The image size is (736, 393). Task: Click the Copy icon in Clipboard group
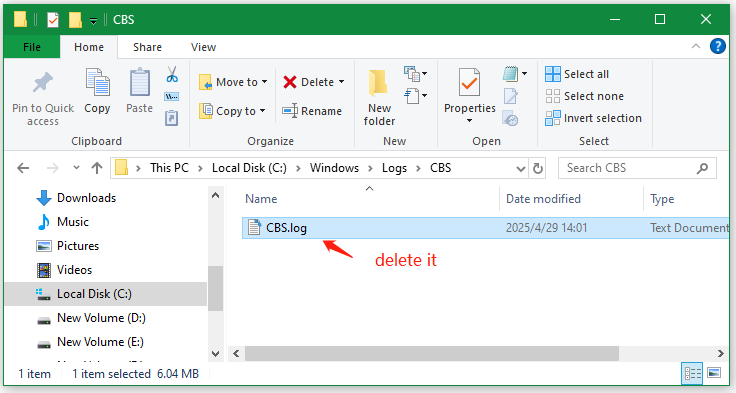click(97, 83)
